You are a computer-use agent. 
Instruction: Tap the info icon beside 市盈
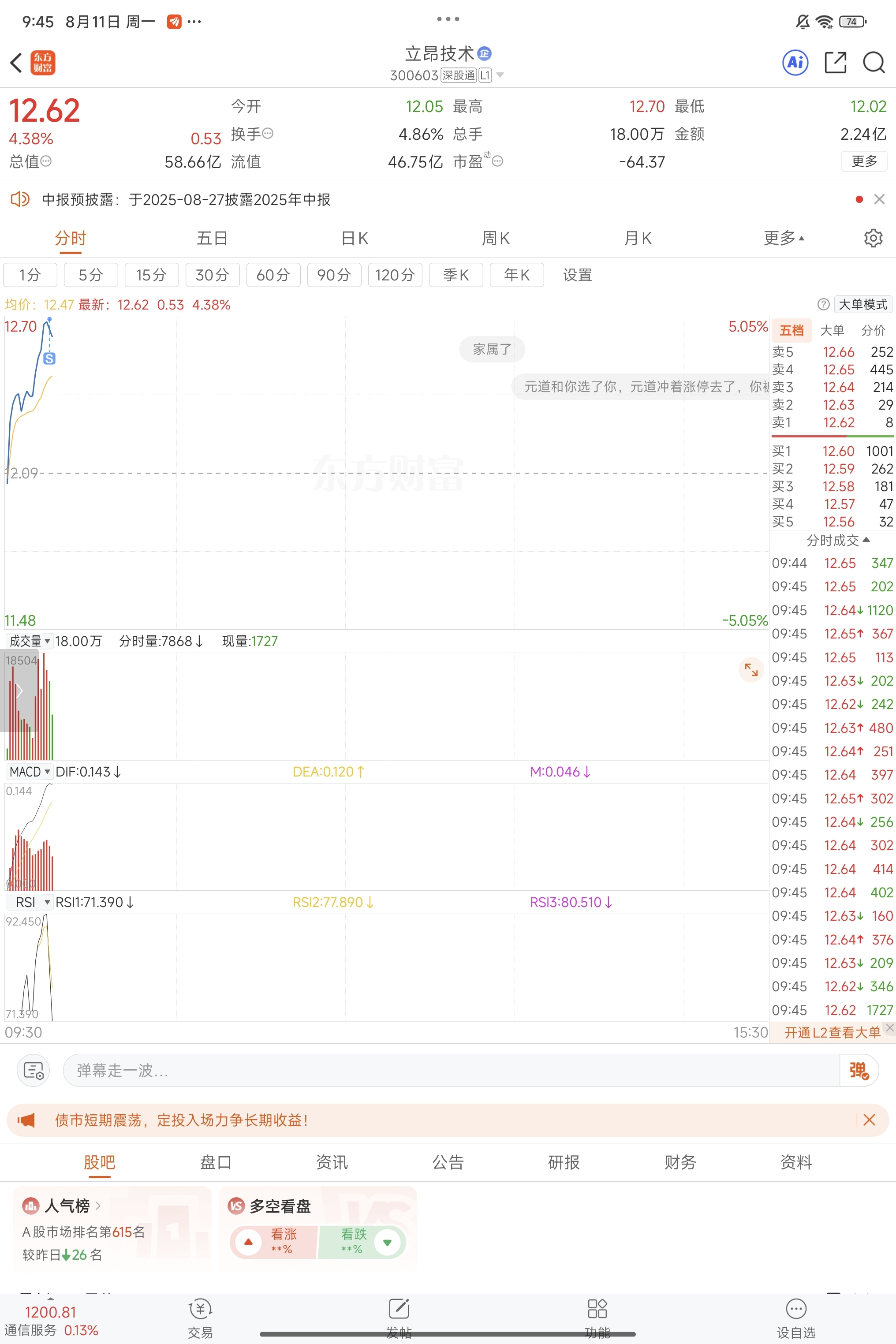click(x=498, y=161)
